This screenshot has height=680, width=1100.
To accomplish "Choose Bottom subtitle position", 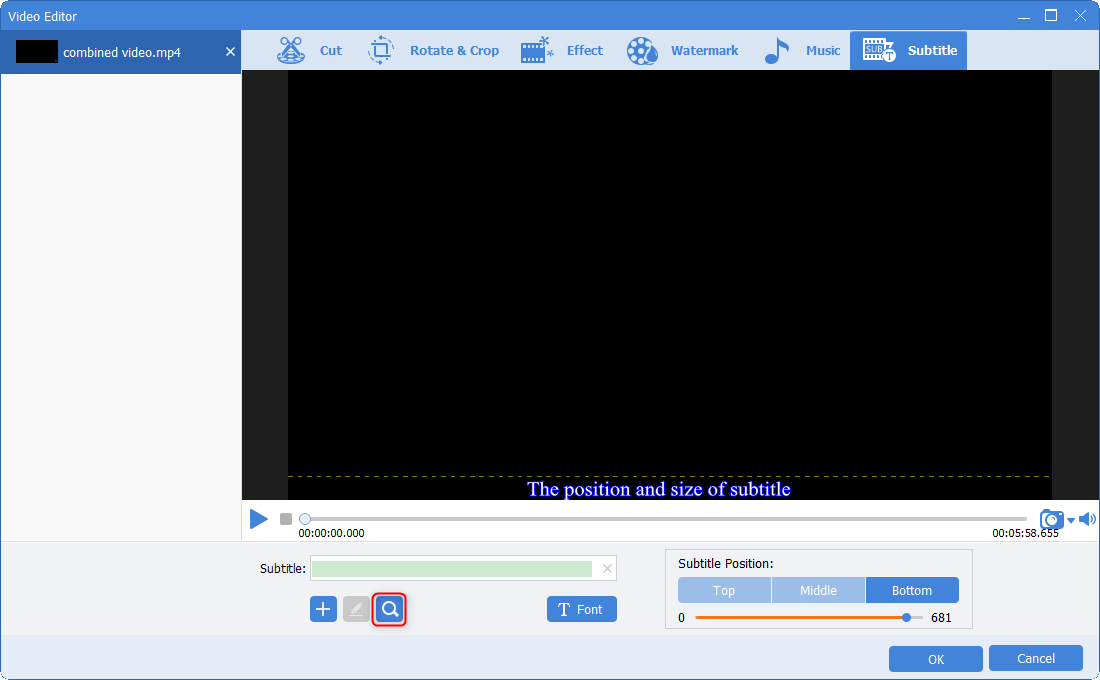I will [x=912, y=590].
